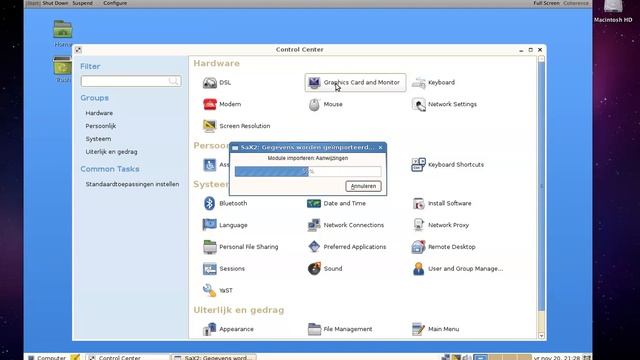Image resolution: width=640 pixels, height=360 pixels.
Task: Open the Sound settings icon
Action: [x=325, y=269]
